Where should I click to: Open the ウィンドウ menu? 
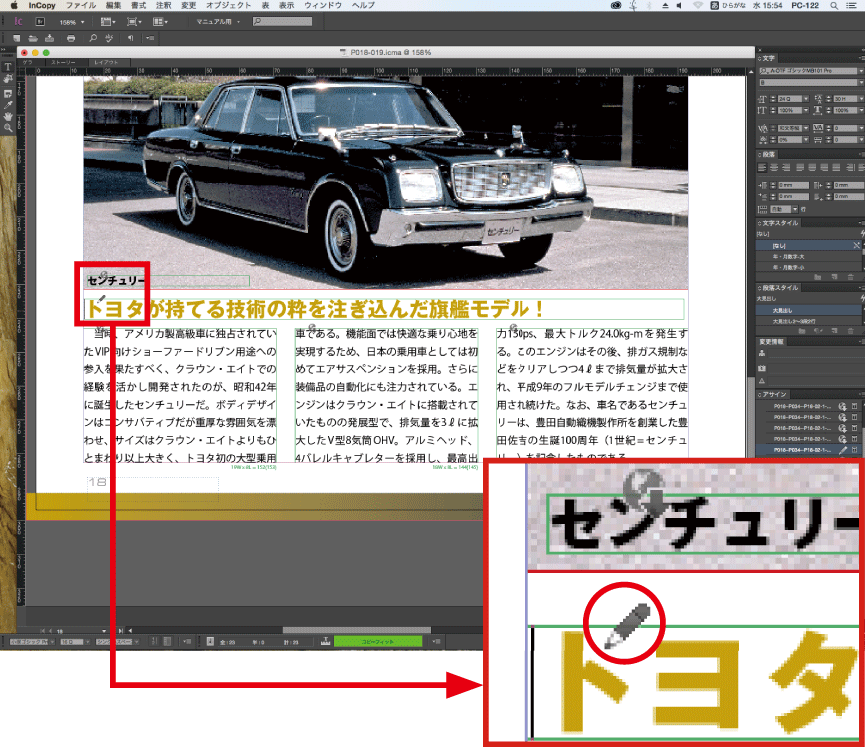click(x=323, y=5)
